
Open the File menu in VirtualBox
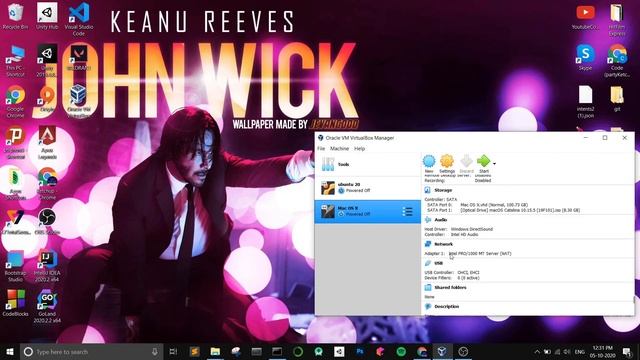click(321, 149)
